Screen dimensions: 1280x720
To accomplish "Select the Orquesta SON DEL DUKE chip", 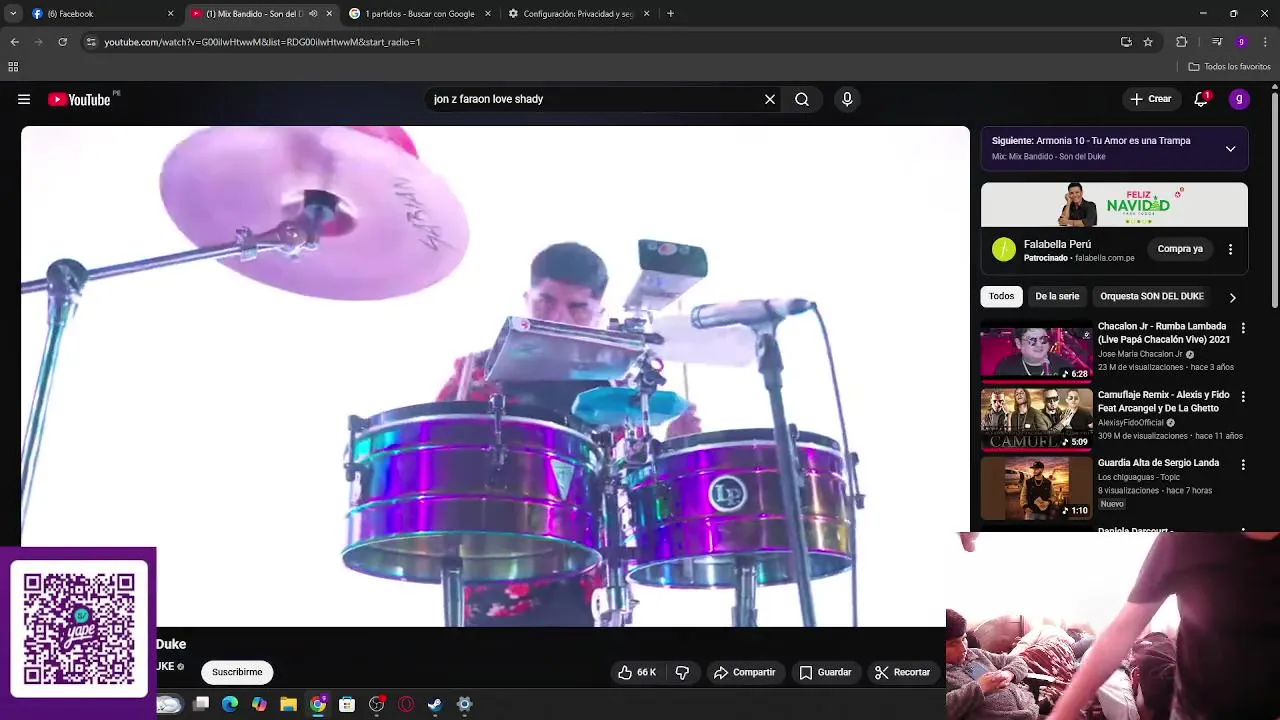I will [1152, 296].
